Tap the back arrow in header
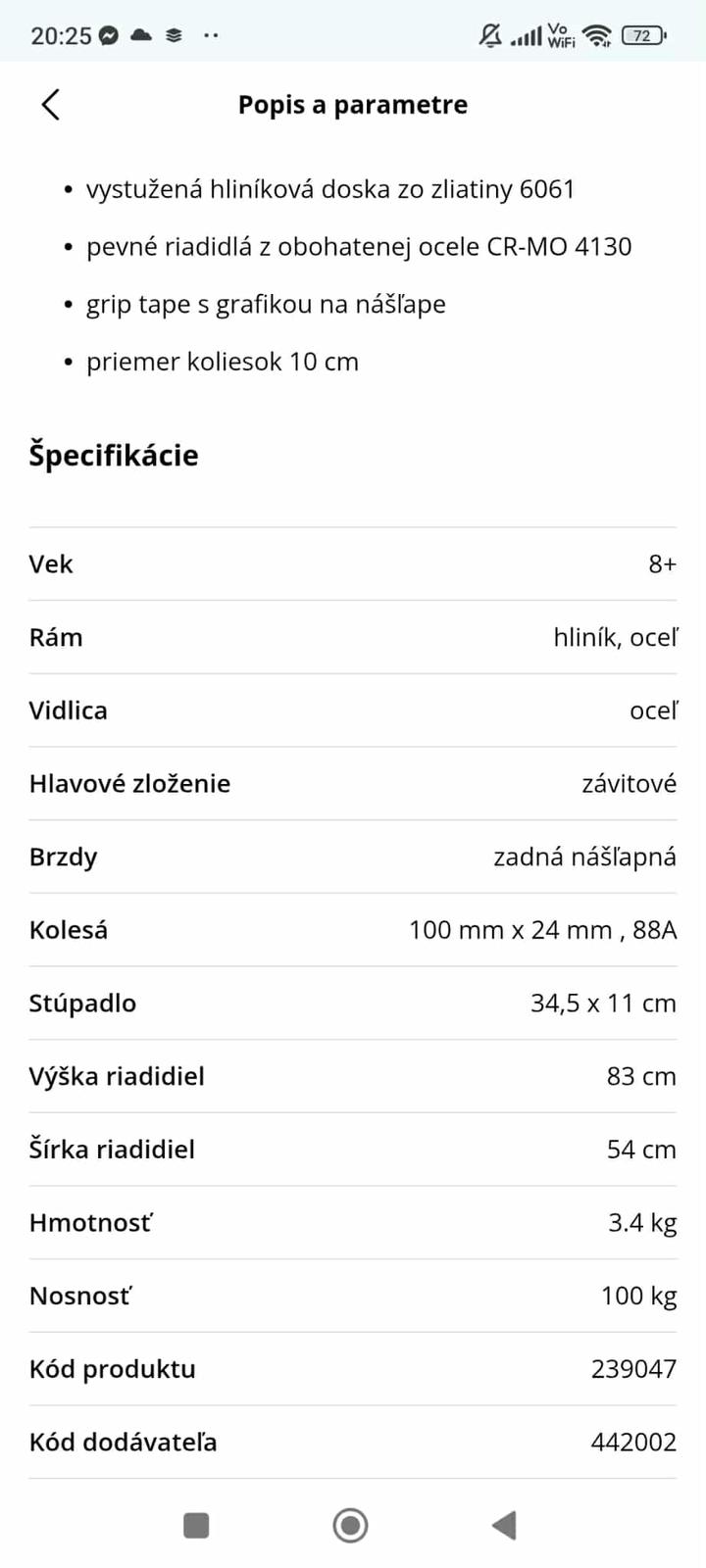 tap(51, 105)
